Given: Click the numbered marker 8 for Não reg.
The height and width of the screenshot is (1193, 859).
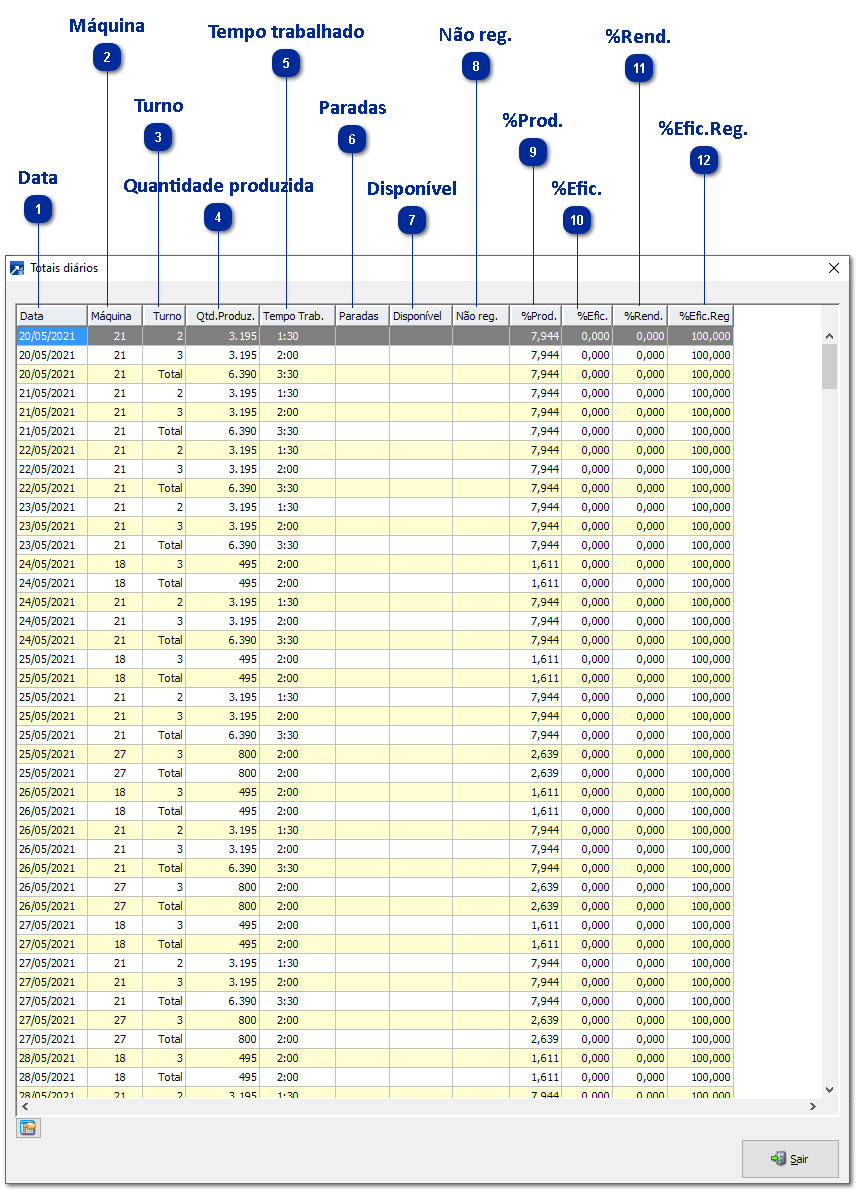Looking at the screenshot, I should [476, 66].
